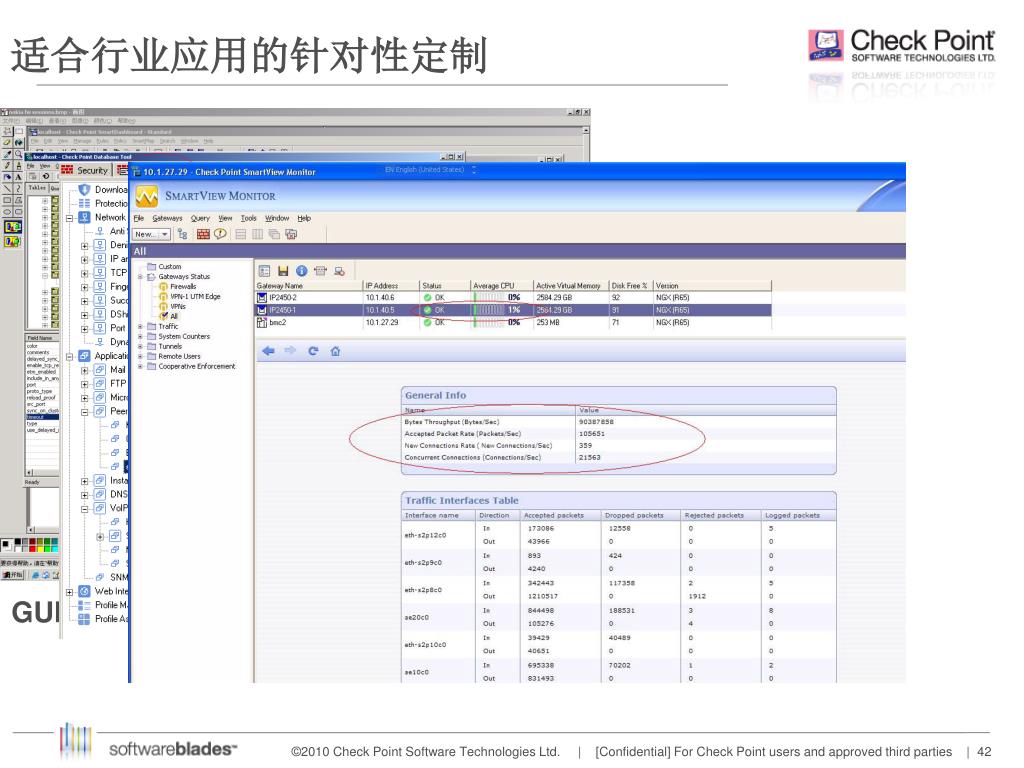
Task: Click the refresh icon in the details pane
Action: 313,351
